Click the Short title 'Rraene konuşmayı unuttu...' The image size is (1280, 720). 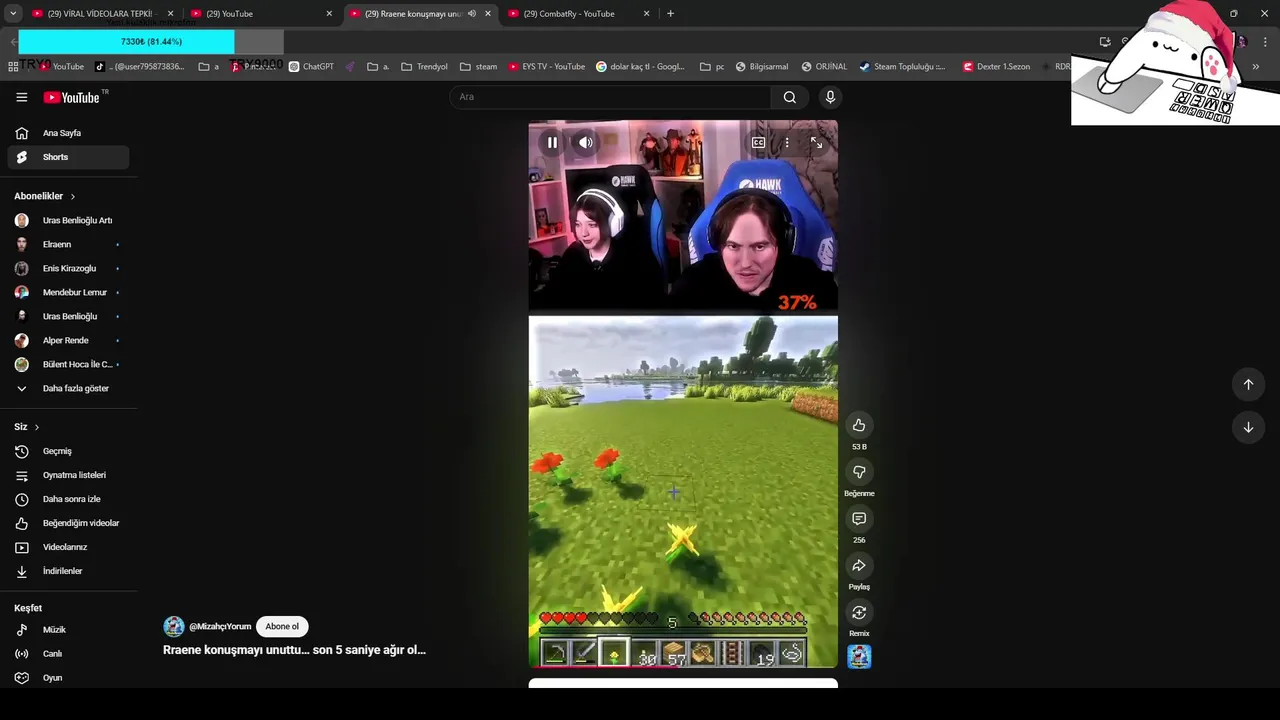(294, 650)
